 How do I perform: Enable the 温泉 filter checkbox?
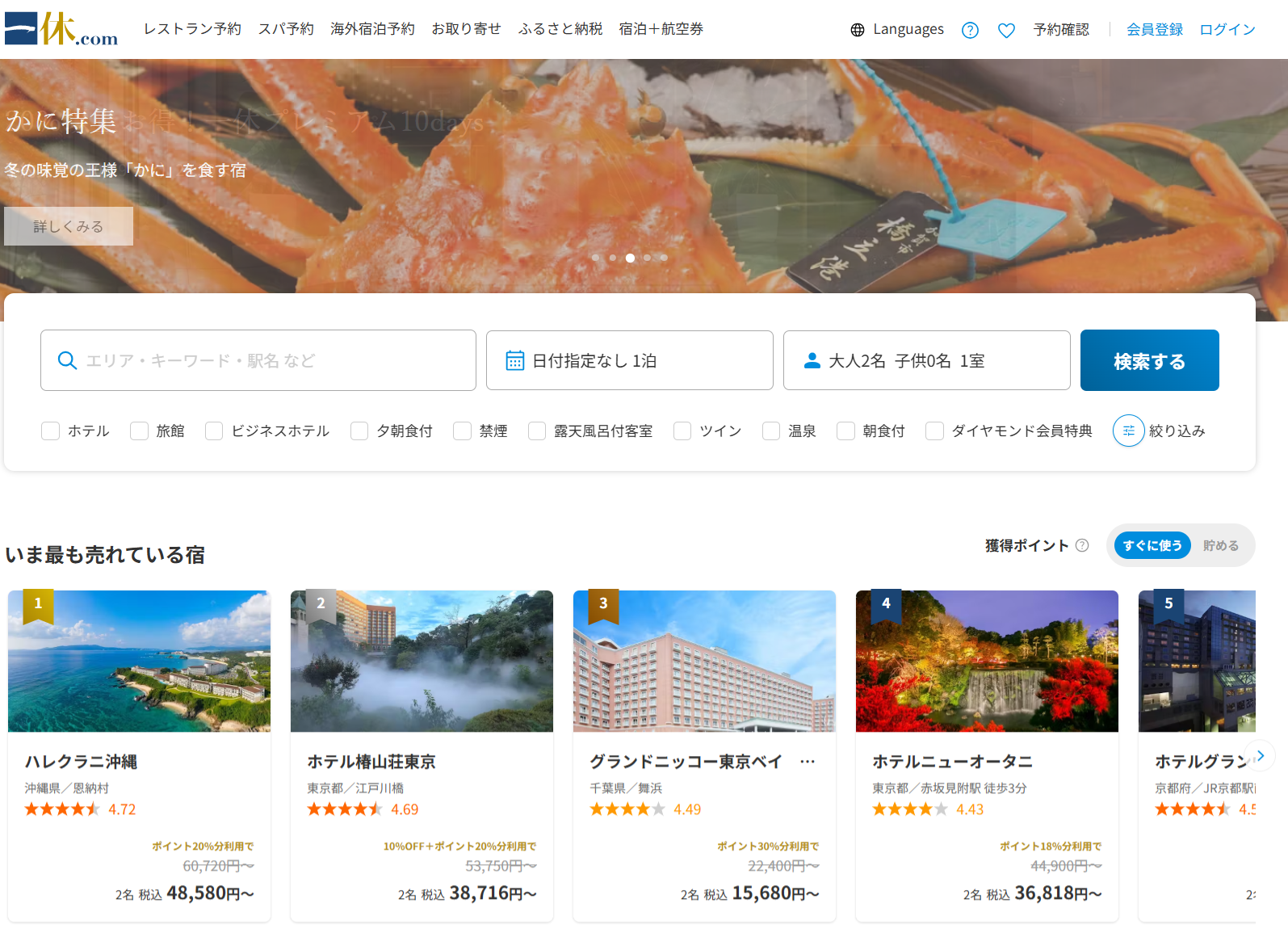point(771,431)
